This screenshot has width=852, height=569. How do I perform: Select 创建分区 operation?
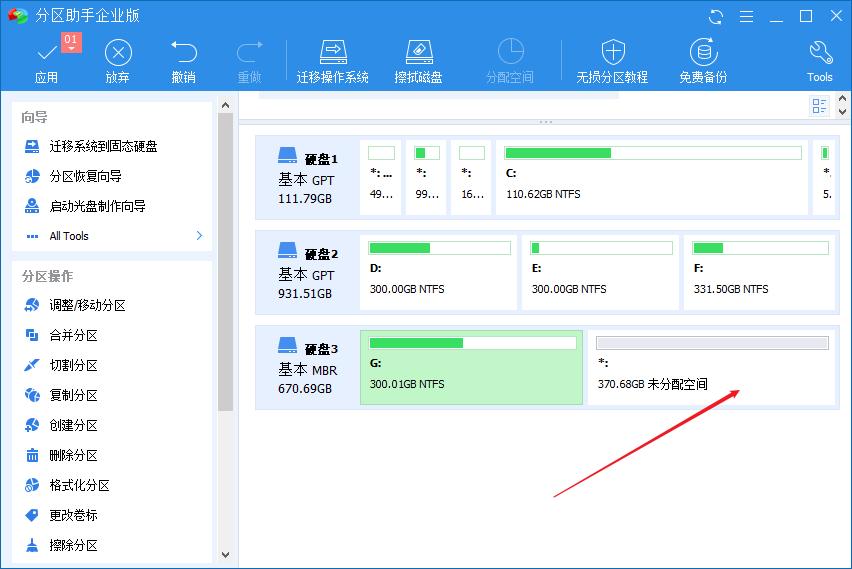[x=61, y=425]
